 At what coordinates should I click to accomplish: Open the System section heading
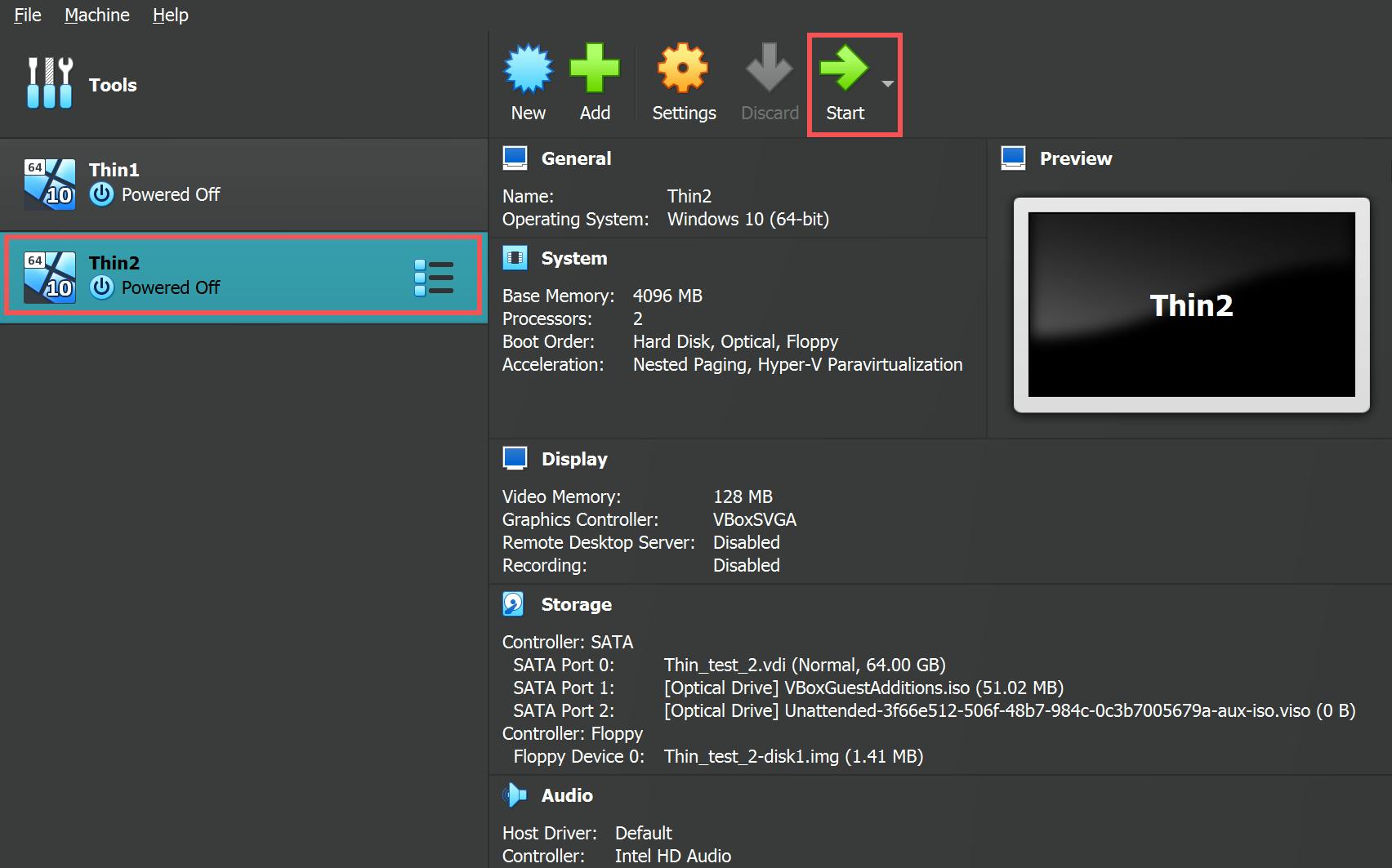pyautogui.click(x=574, y=258)
